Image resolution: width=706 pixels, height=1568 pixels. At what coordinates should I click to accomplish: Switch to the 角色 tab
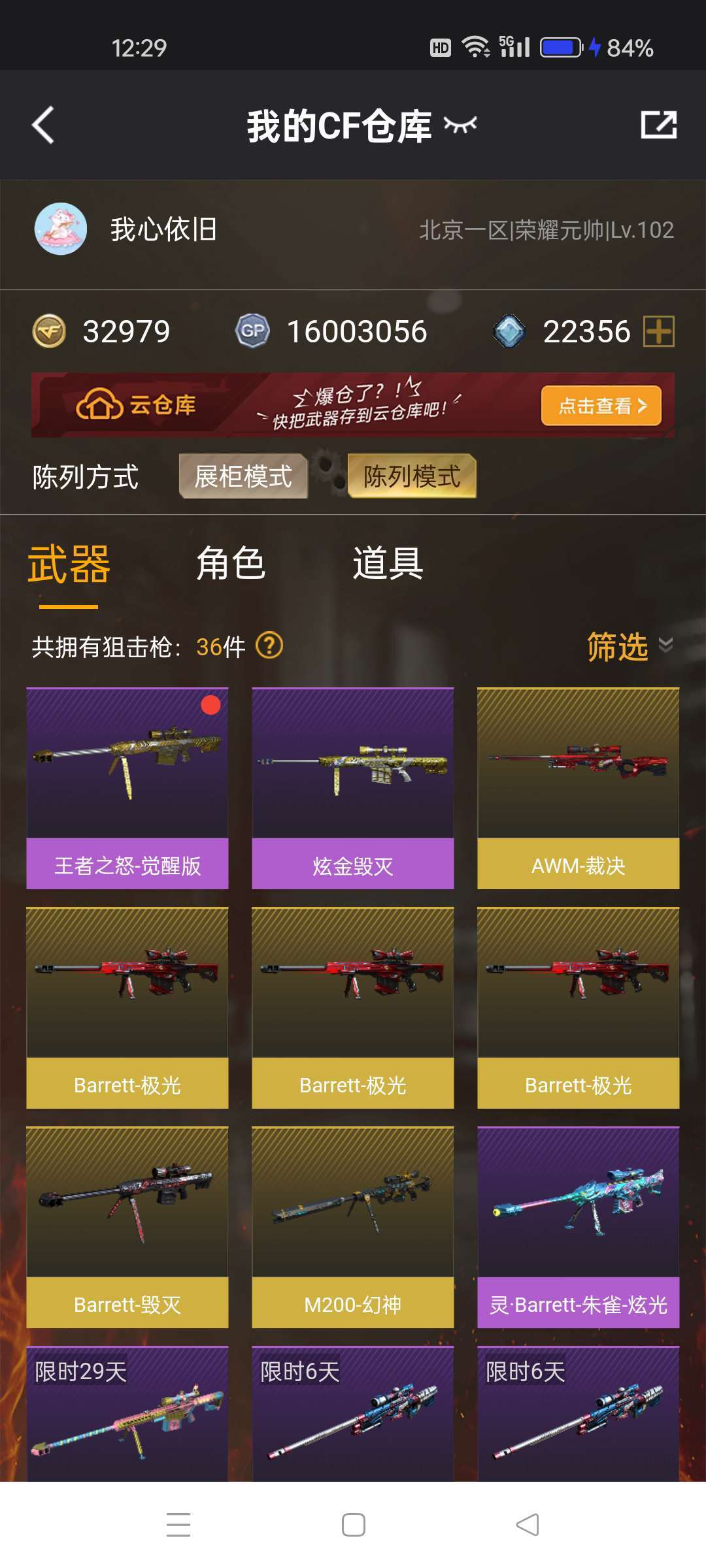click(x=231, y=563)
